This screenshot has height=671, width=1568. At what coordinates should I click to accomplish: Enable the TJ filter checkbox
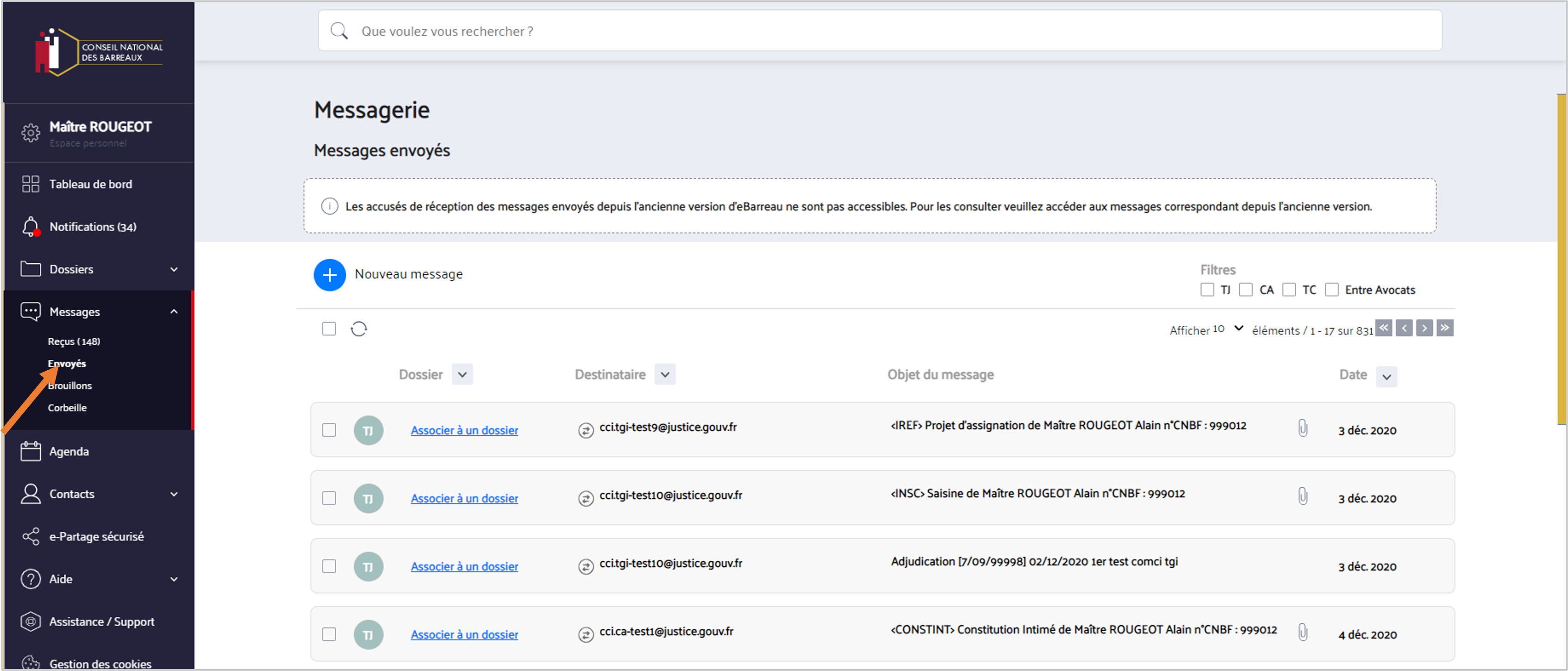[1207, 290]
